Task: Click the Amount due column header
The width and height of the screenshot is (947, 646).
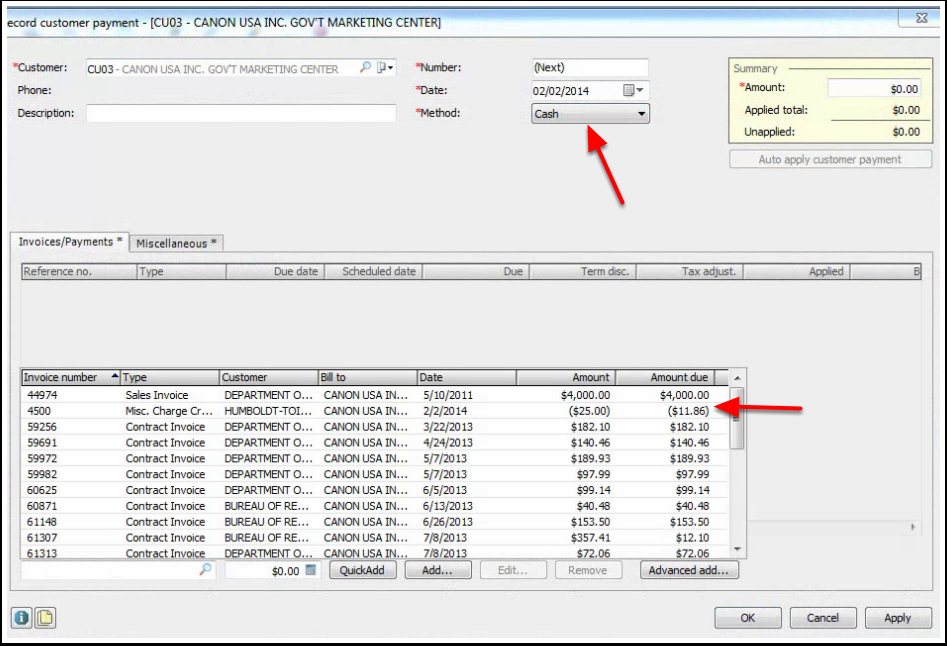Action: [x=665, y=377]
